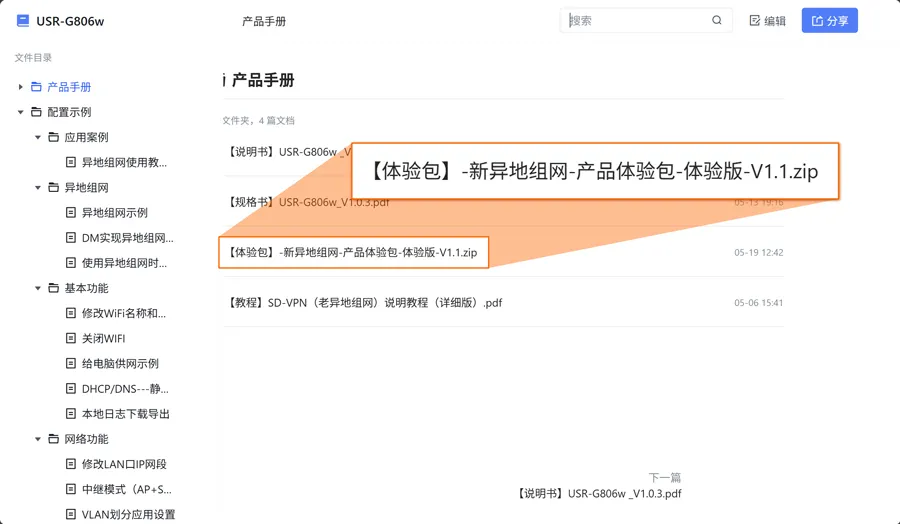
Task: Collapse the 基本功能 folder arrow
Action: 38,288
